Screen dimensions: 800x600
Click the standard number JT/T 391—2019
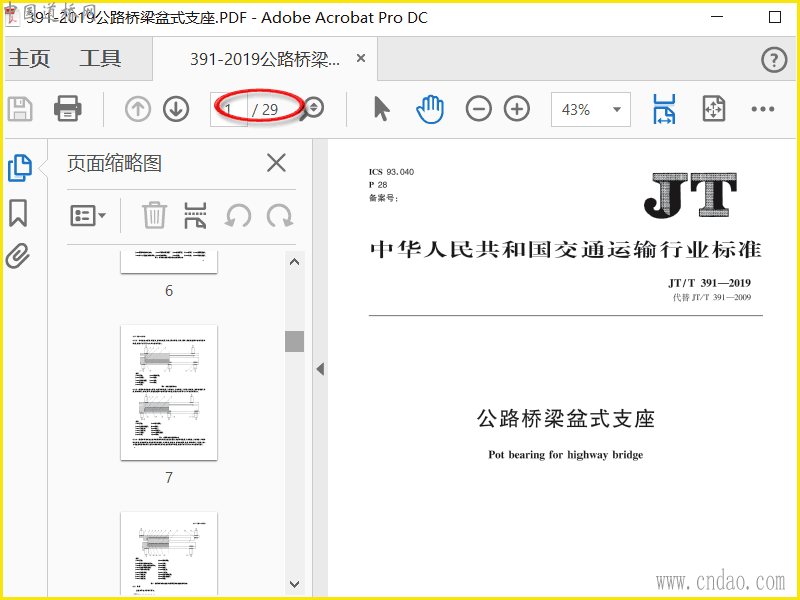point(710,283)
